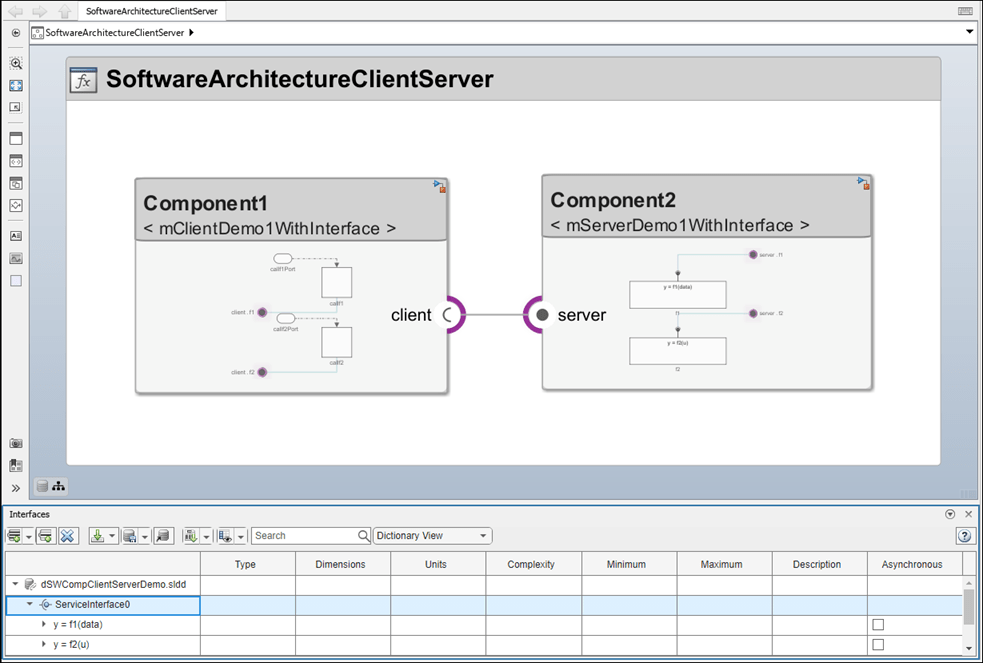This screenshot has height=663, width=983.
Task: Collapse the ServiceInterface0 tree node
Action: (31, 604)
